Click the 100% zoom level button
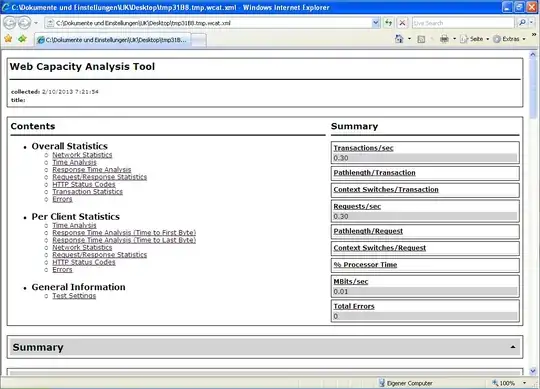 503,383
